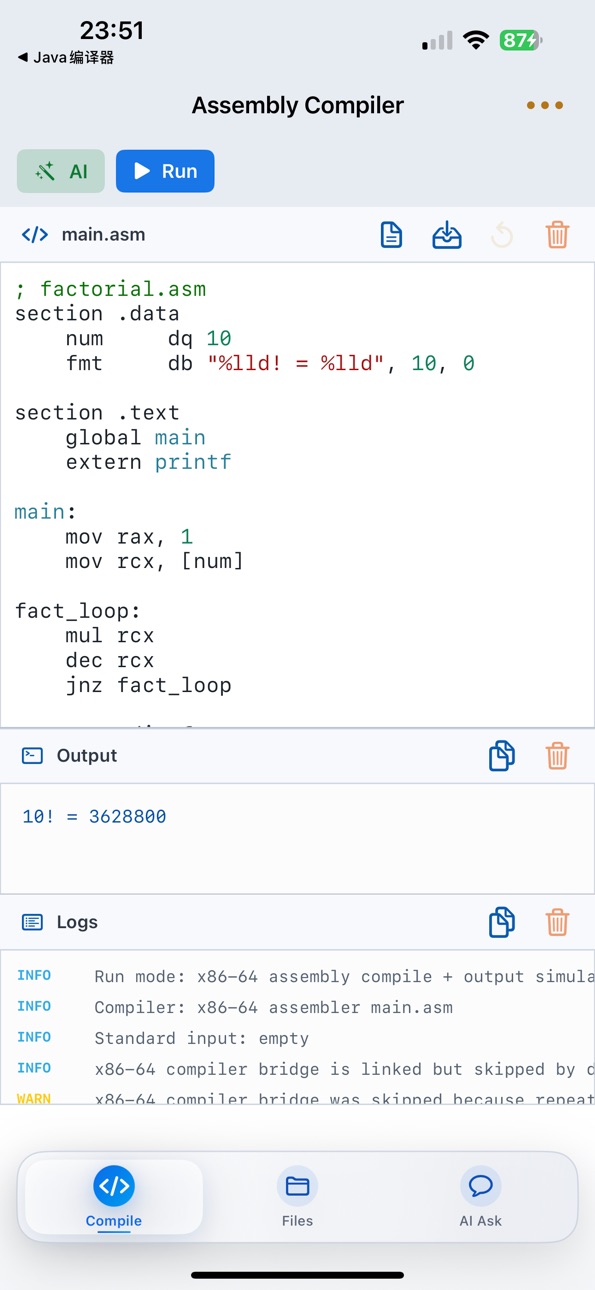Clear the Output panel with its trash icon
The width and height of the screenshot is (595, 1290).
click(x=557, y=756)
